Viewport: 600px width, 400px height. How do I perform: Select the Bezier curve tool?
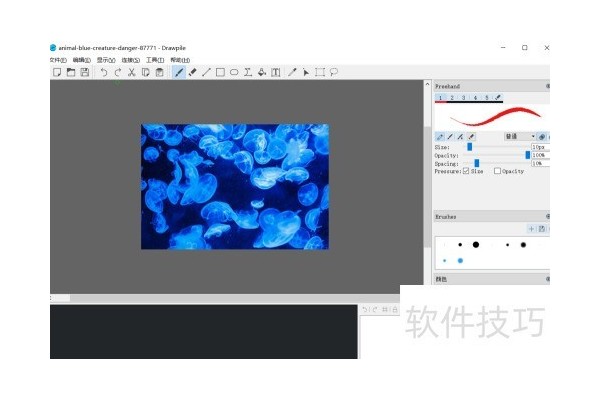point(248,72)
